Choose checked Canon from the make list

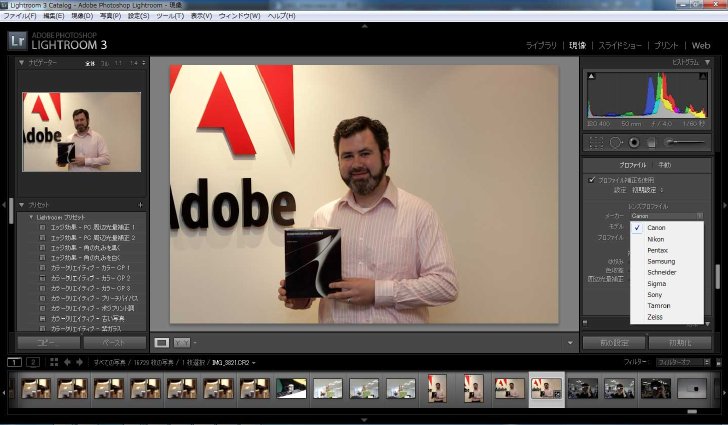667,228
